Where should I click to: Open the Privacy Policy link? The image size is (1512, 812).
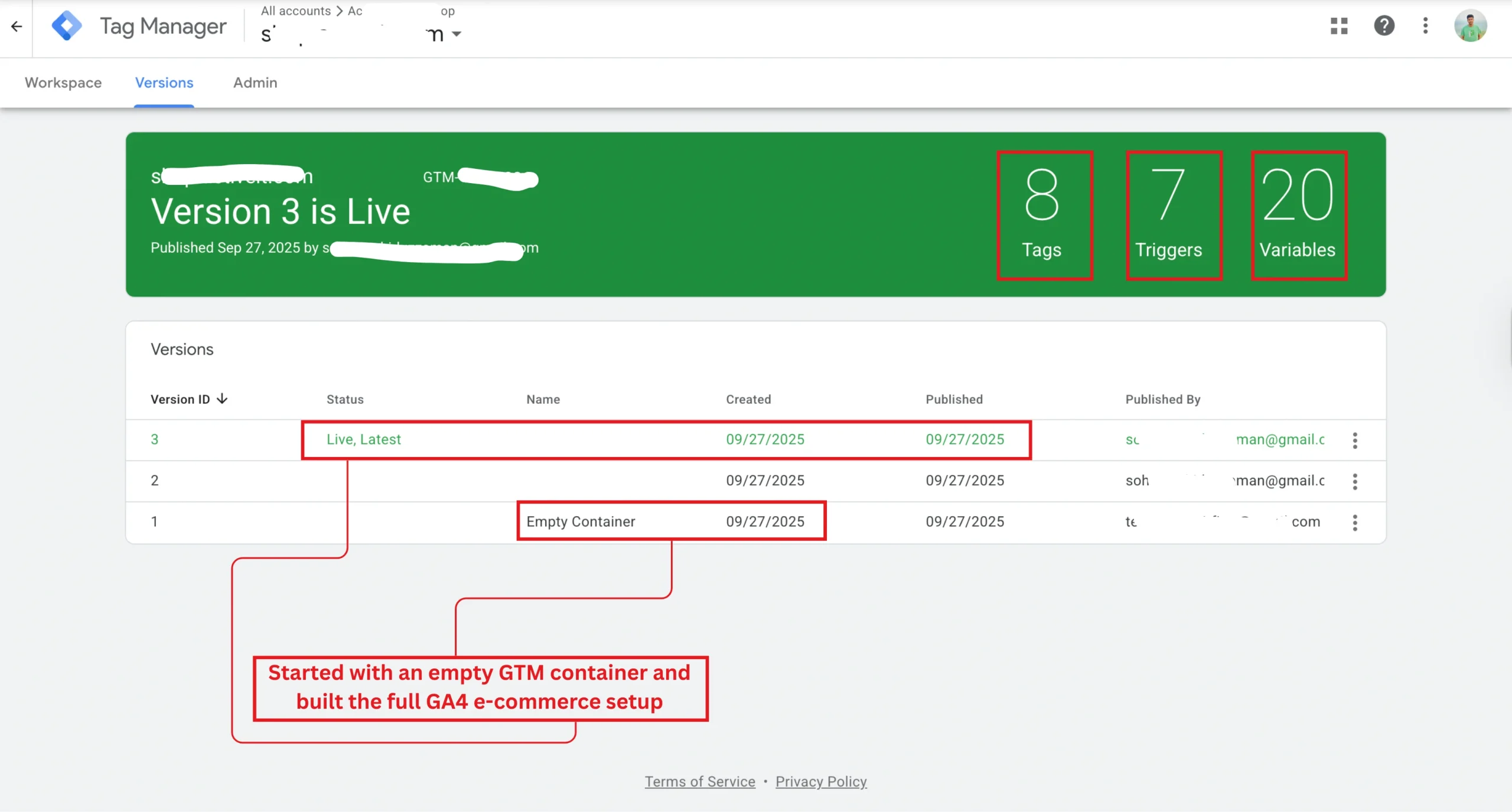821,781
